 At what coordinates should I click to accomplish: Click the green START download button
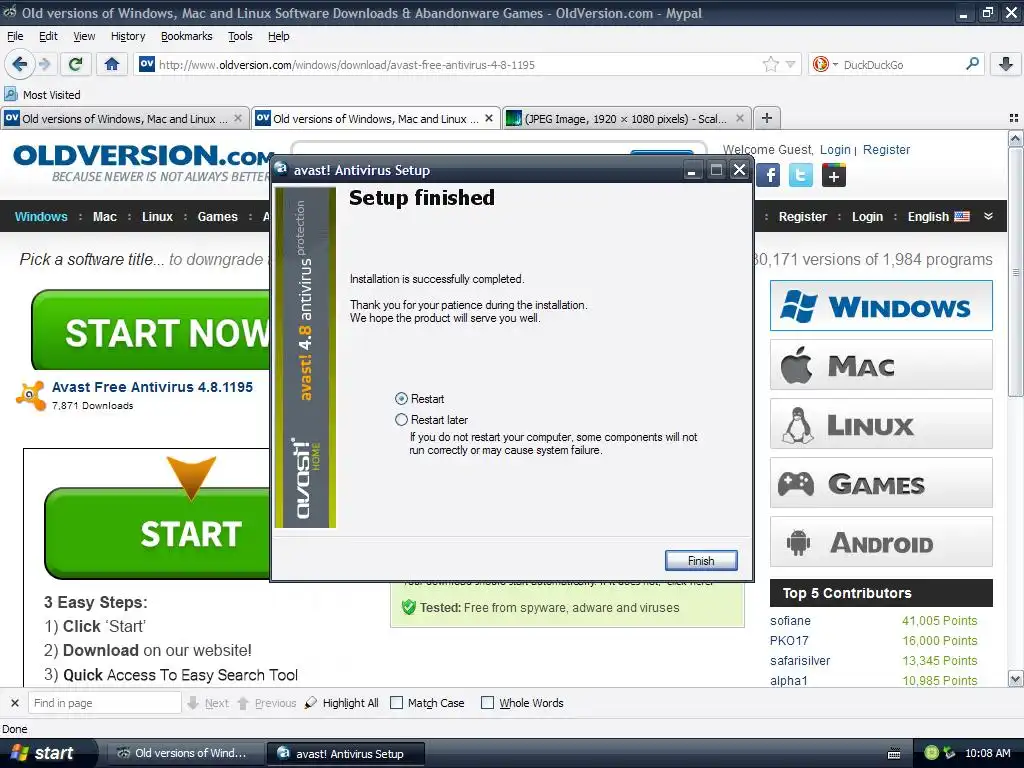point(157,533)
